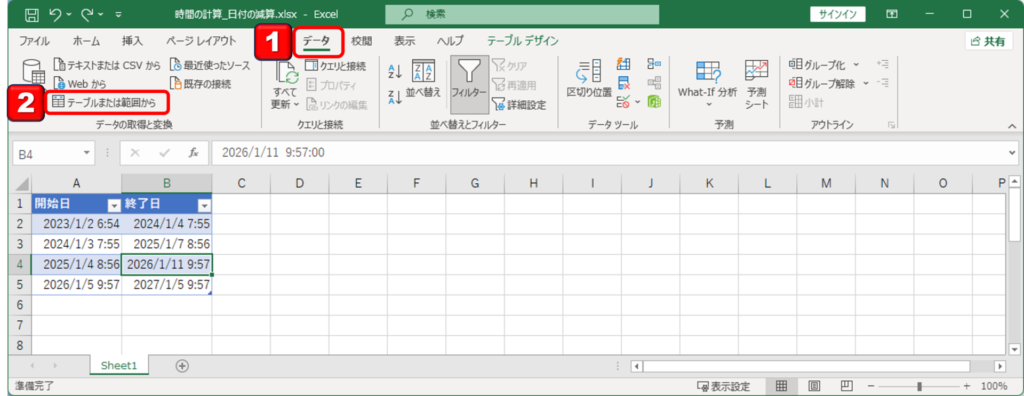The image size is (1024, 396).
Task: Click 区切り位置 text to columns
Action: click(x=588, y=80)
